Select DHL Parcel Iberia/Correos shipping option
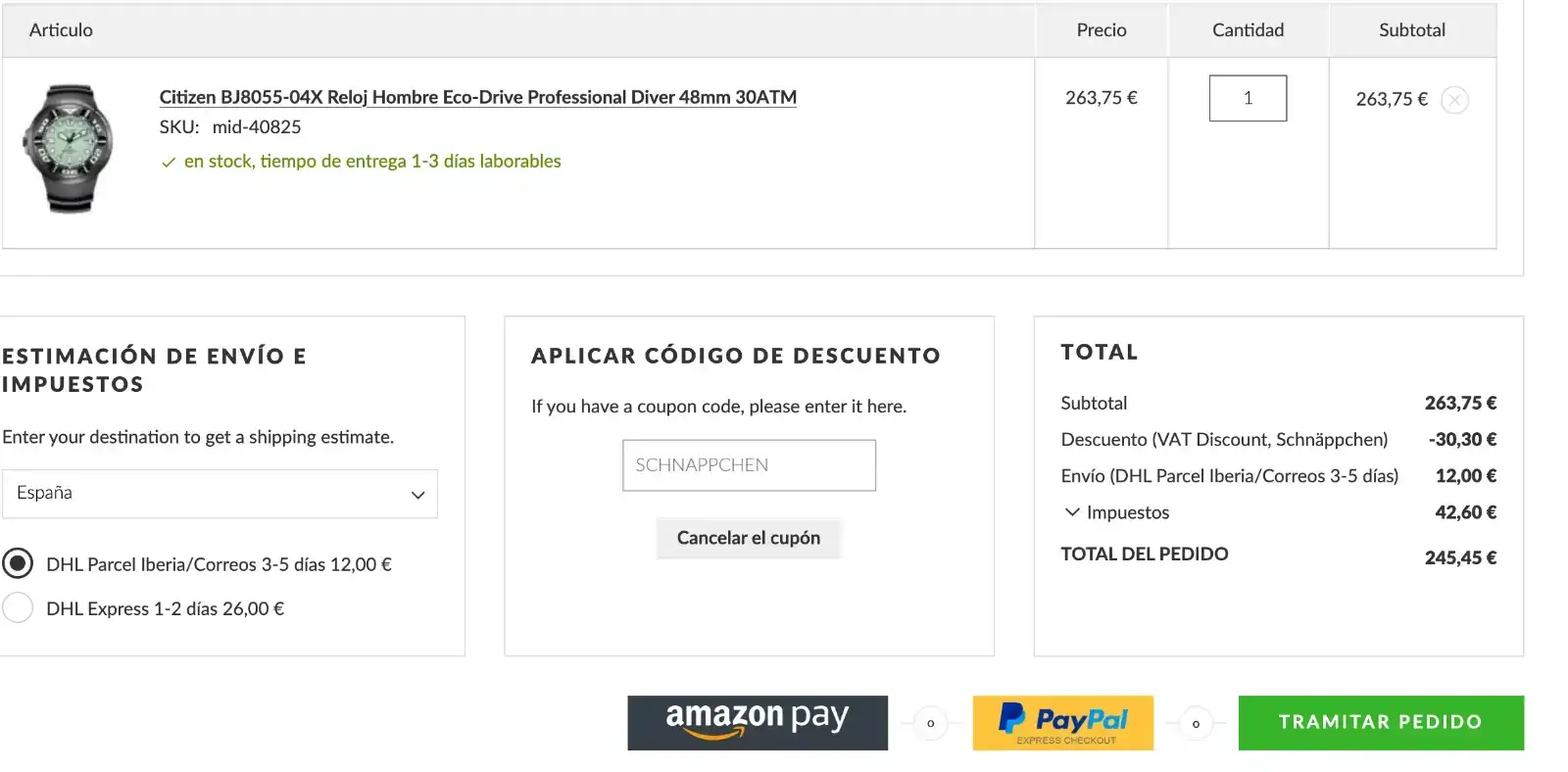Viewport: 1568px width, 772px height. [x=18, y=563]
